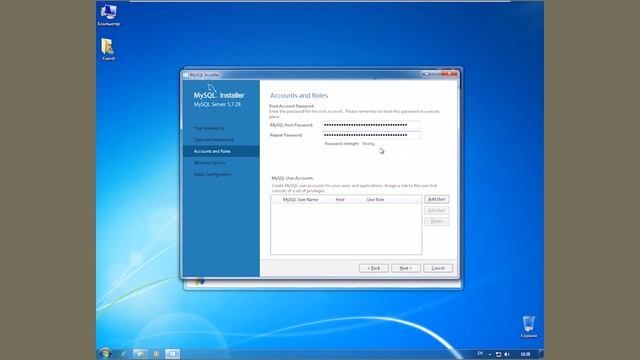Open the volume control tray icon
The image size is (640, 360).
pyautogui.click(x=507, y=354)
